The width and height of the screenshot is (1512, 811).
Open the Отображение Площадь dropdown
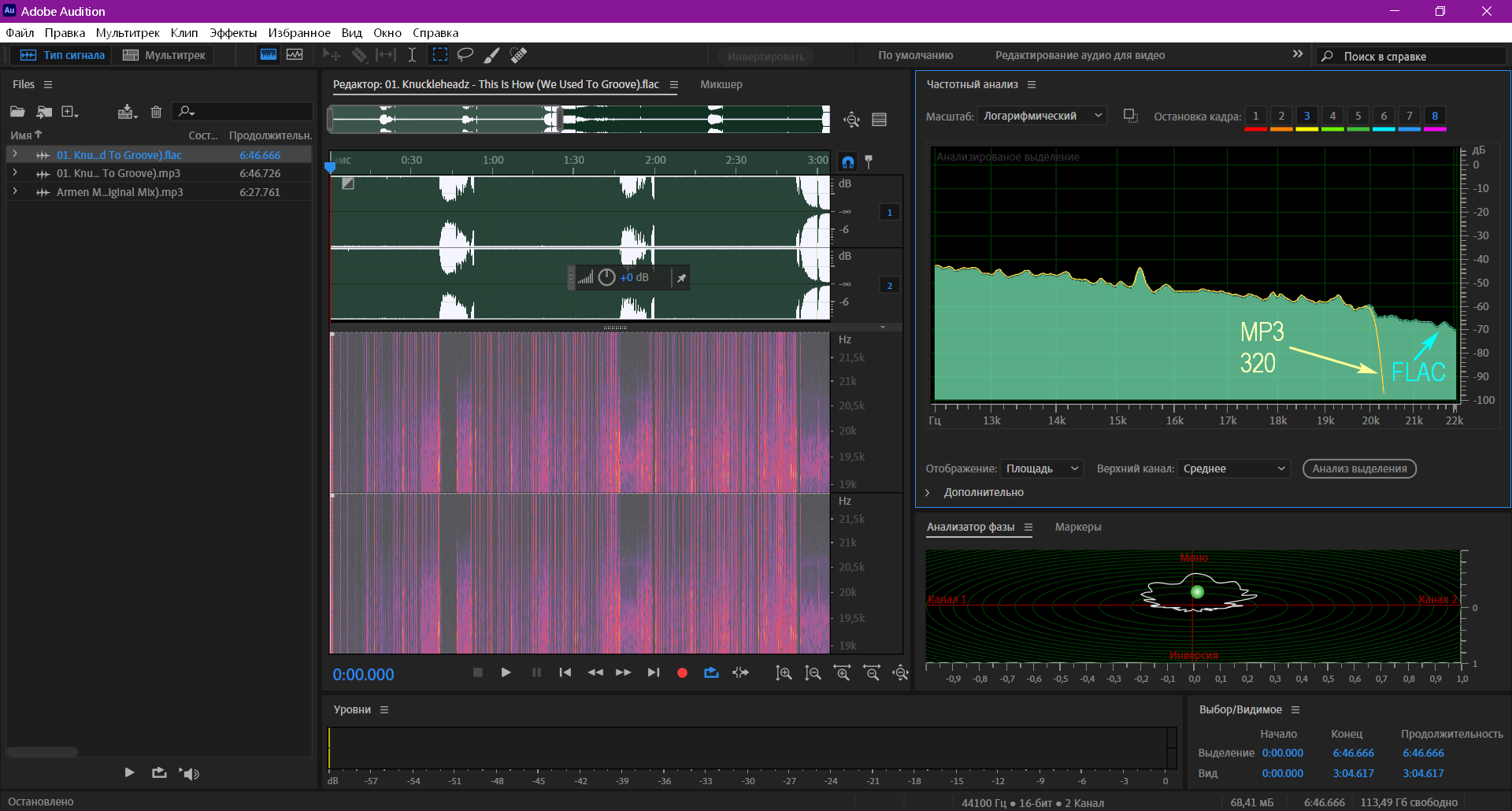point(1041,468)
